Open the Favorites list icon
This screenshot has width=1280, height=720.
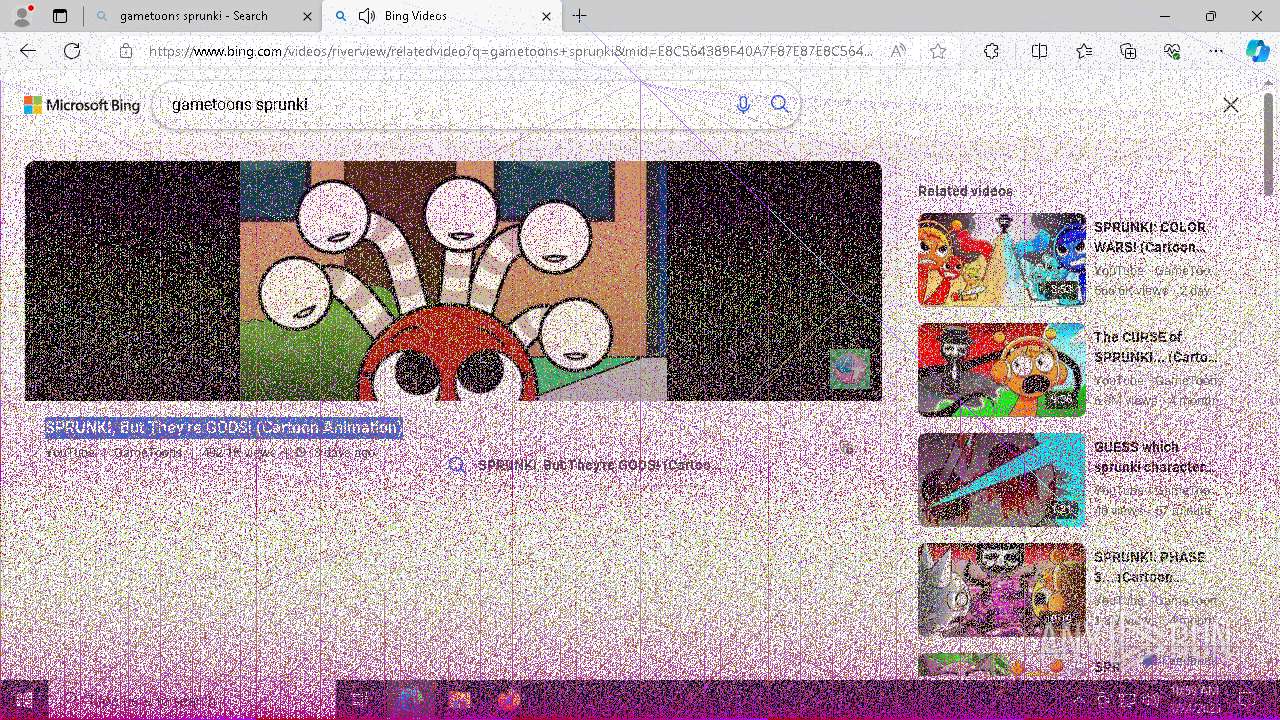pyautogui.click(x=1084, y=51)
